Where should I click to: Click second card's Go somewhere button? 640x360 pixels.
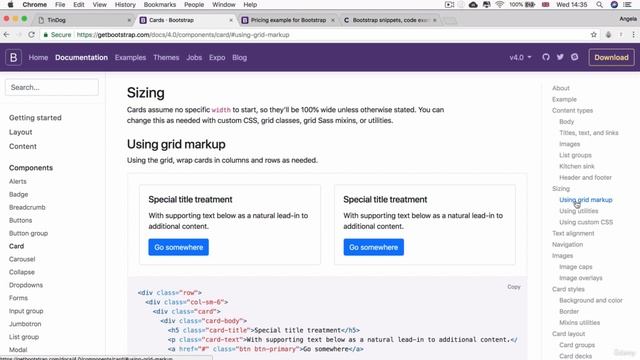pyautogui.click(x=373, y=247)
